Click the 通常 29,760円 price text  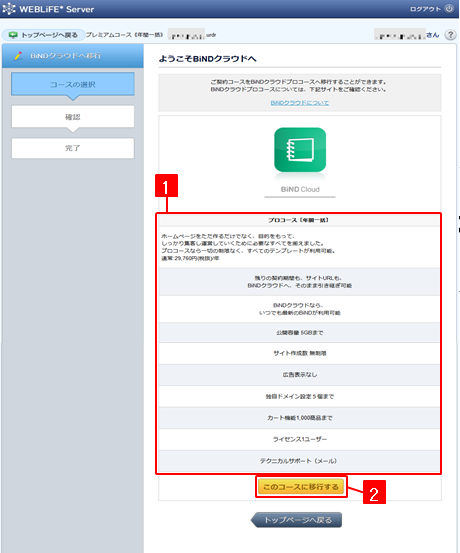point(190,259)
